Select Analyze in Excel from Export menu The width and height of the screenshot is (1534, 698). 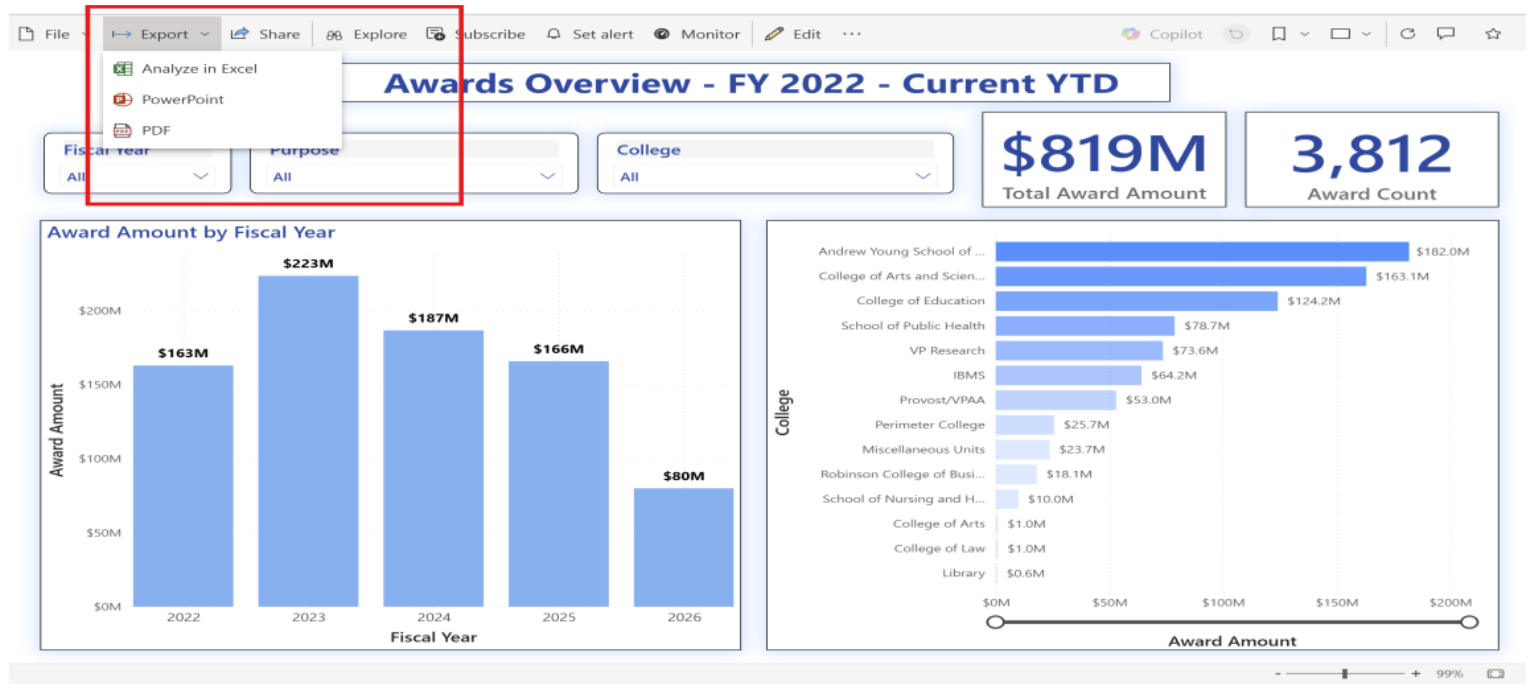[x=198, y=69]
